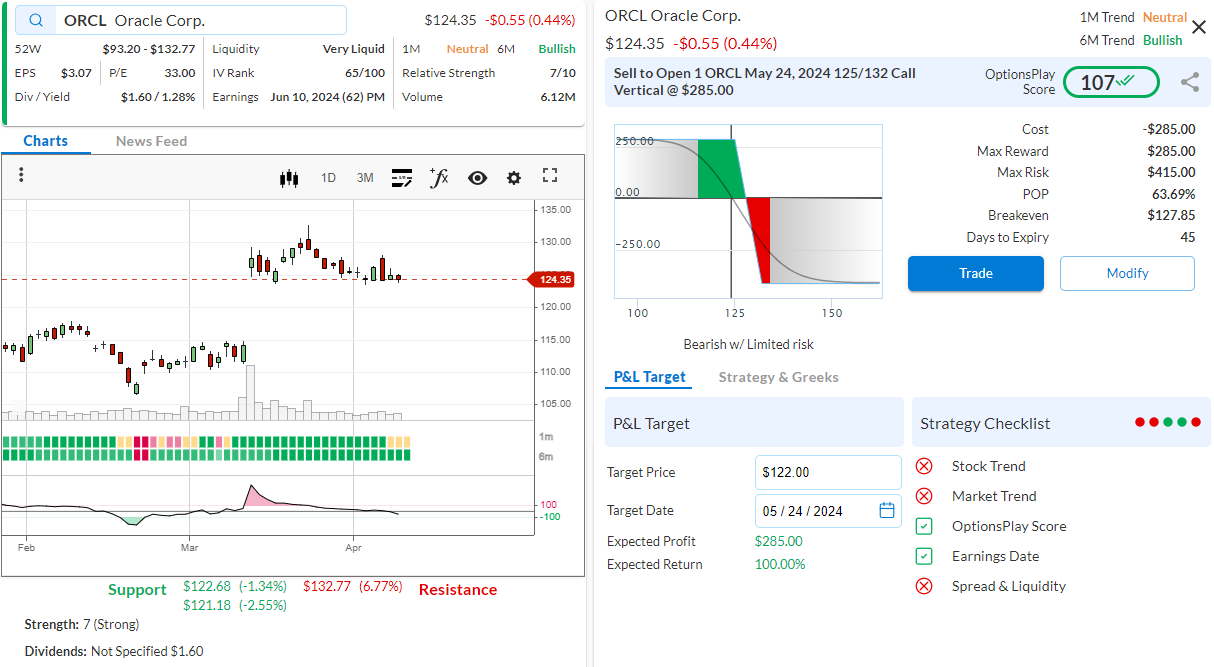Click the 6M Trend Bullish label
Viewport: 1214px width, 667px height.
[x=1131, y=40]
